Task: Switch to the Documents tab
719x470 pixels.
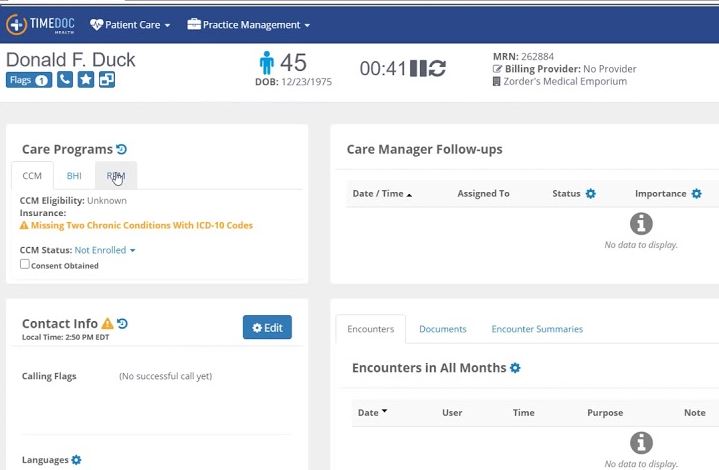Action: (x=442, y=329)
